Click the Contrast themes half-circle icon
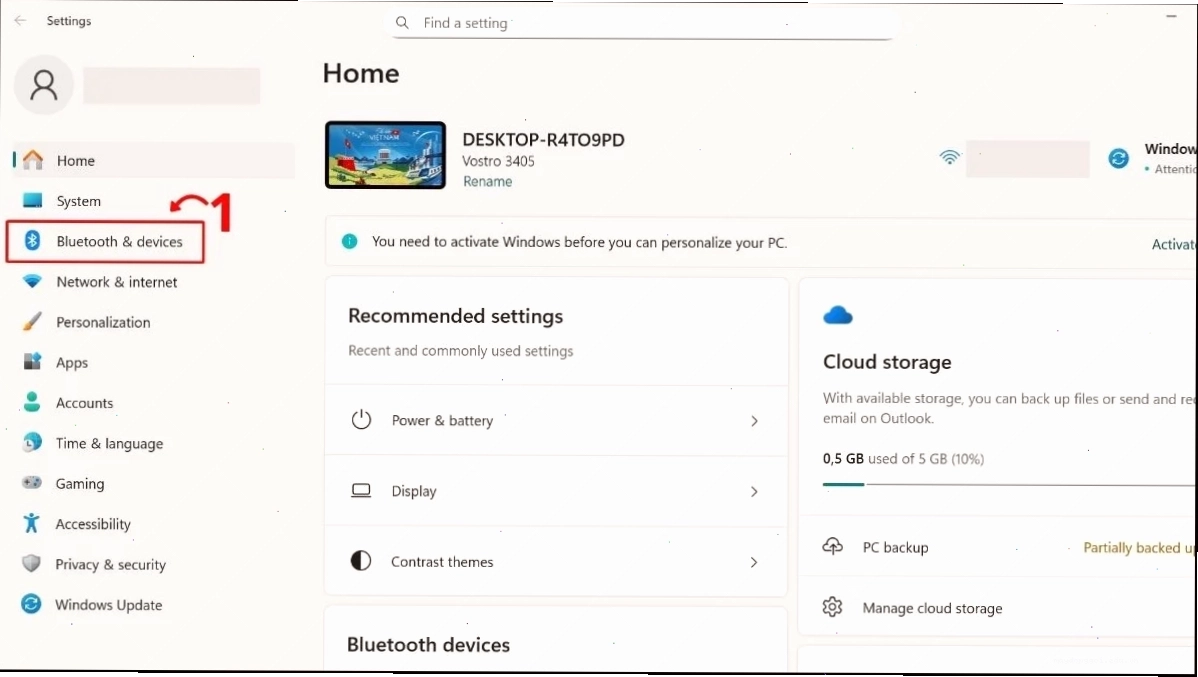 (x=361, y=561)
